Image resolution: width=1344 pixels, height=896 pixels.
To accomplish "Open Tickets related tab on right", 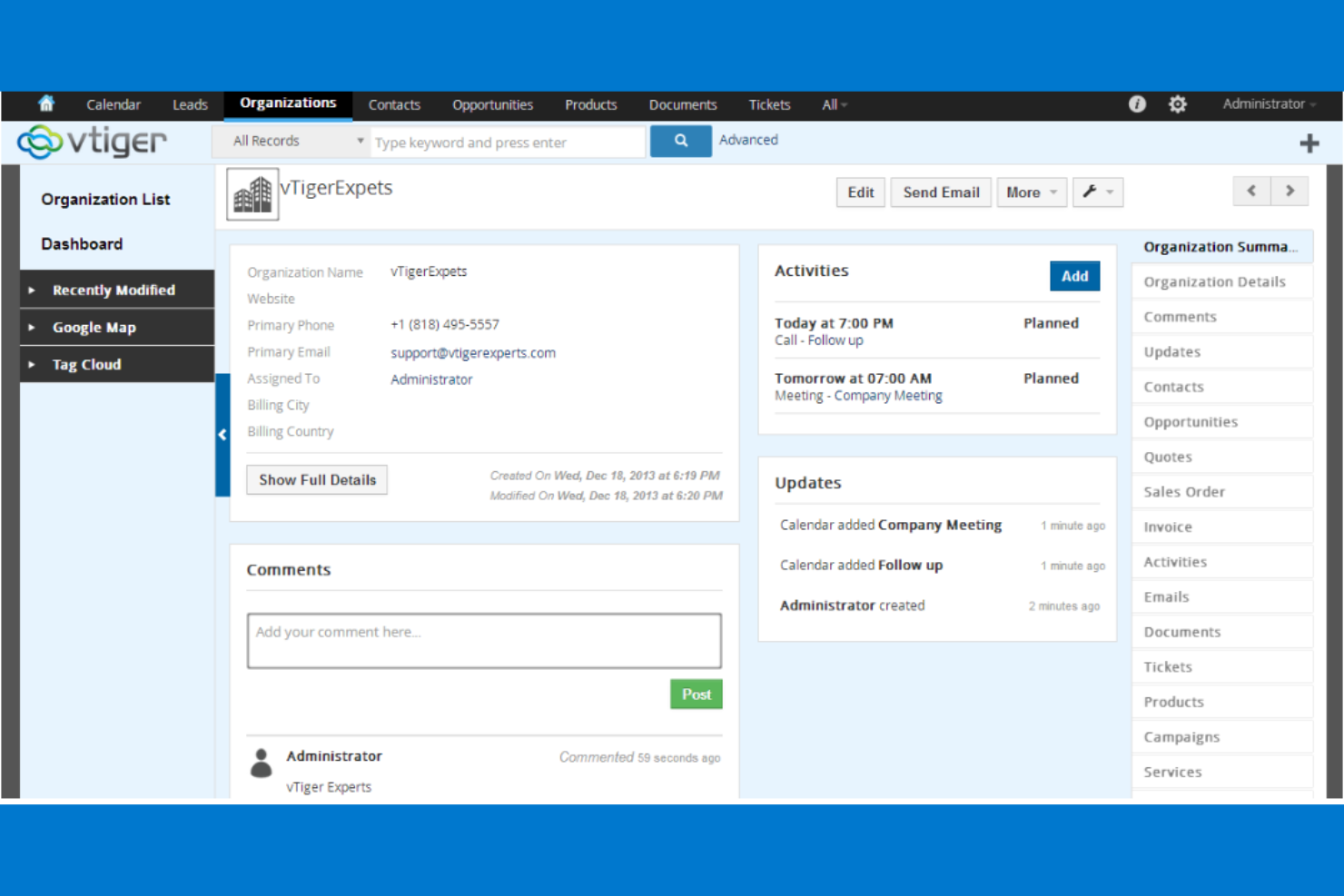I will (x=1222, y=666).
